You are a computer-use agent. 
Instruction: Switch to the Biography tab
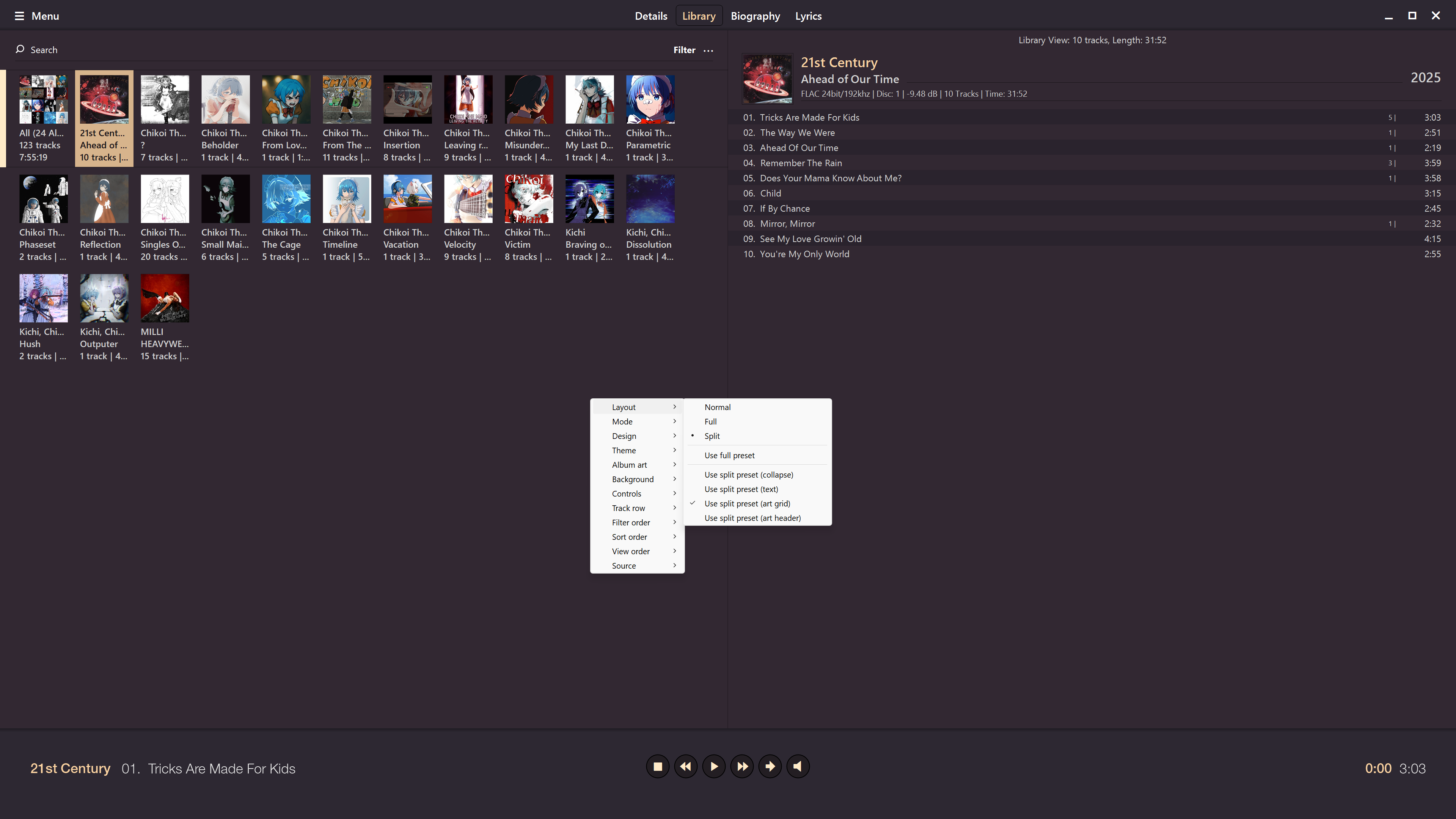(x=755, y=16)
